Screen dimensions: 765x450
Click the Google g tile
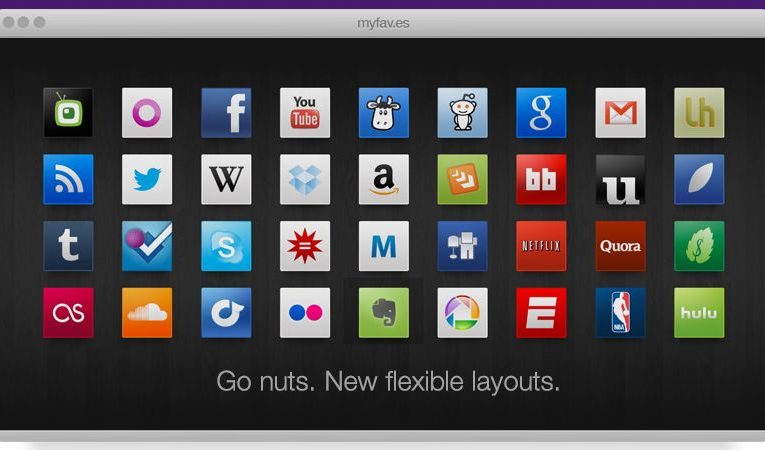coord(542,113)
